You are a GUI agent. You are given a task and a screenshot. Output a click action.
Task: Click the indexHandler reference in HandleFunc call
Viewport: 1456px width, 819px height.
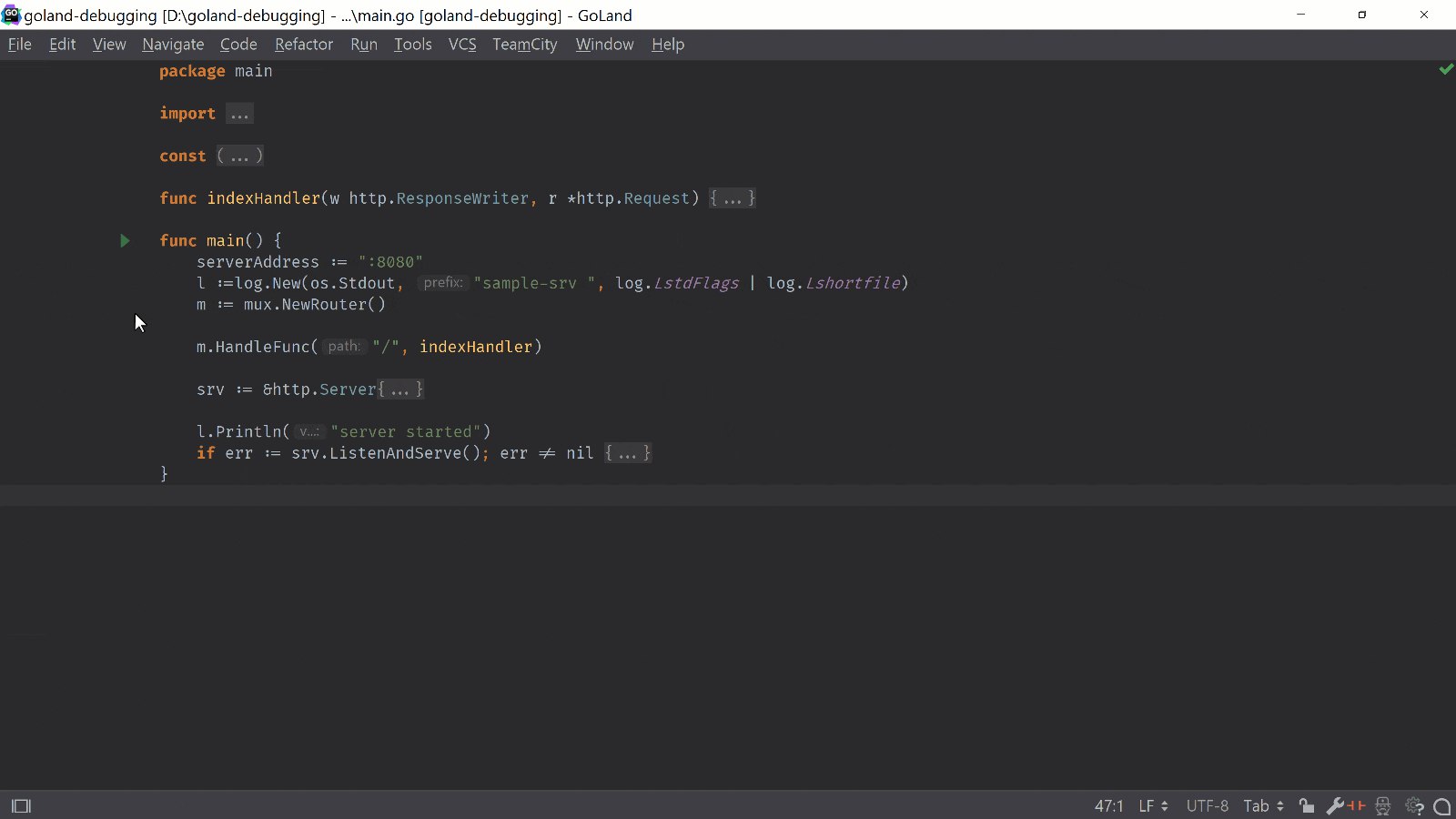[476, 347]
